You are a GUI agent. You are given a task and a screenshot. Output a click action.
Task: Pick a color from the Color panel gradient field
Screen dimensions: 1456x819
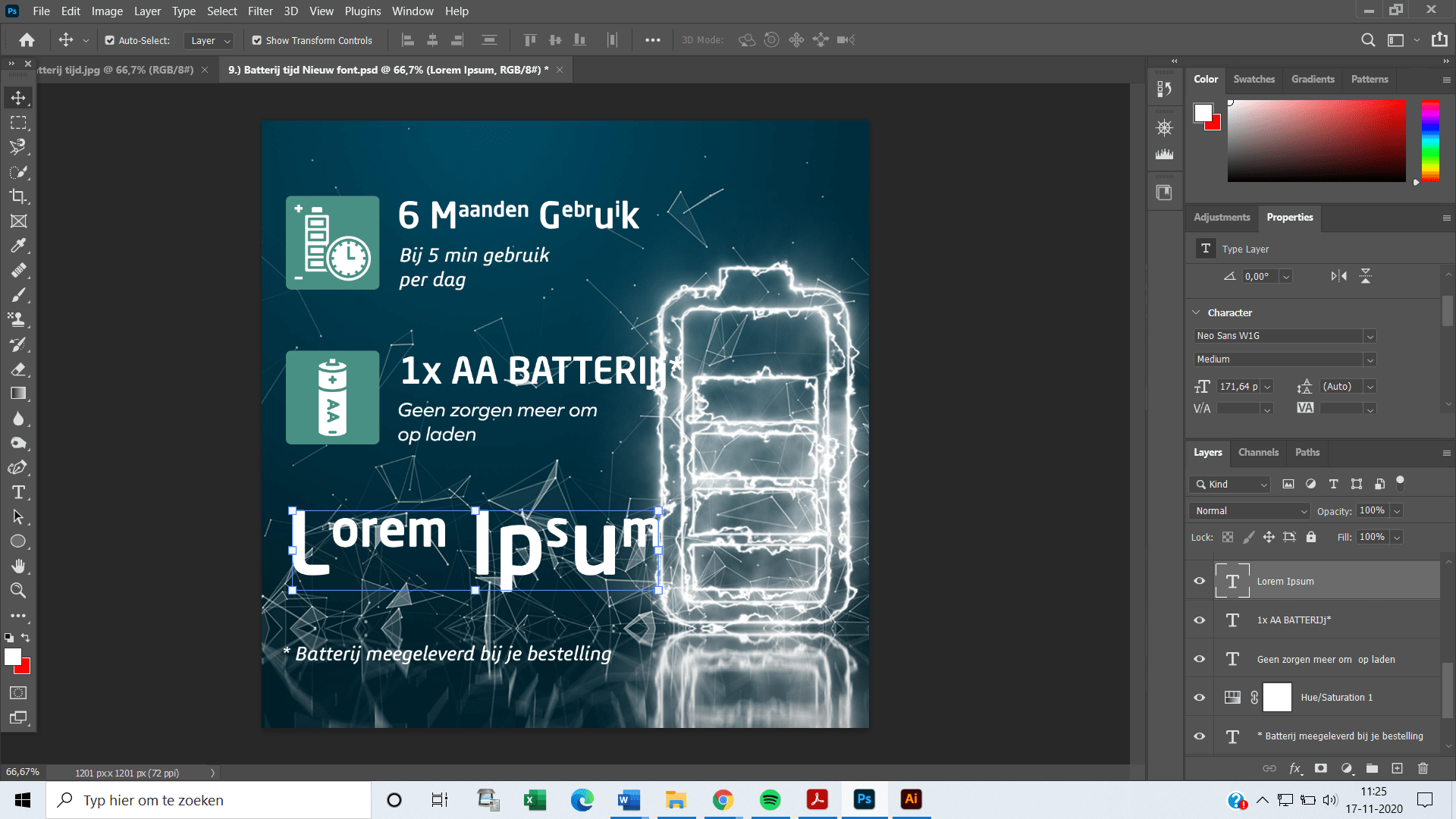[1316, 140]
